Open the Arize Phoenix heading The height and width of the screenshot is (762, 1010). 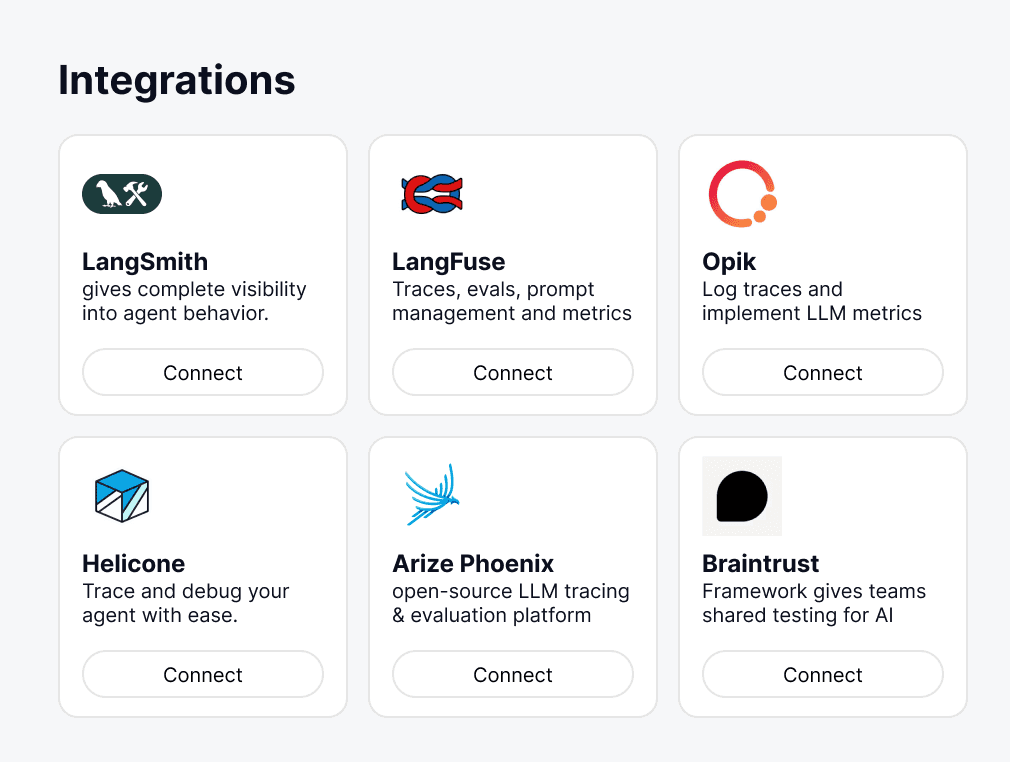[x=473, y=564]
